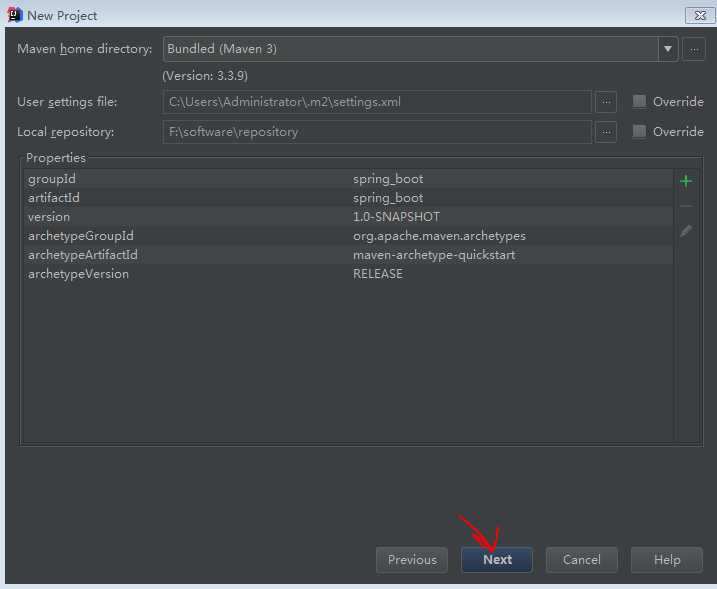The height and width of the screenshot is (589, 717).
Task: Enable Override for User settings file
Action: [x=639, y=102]
